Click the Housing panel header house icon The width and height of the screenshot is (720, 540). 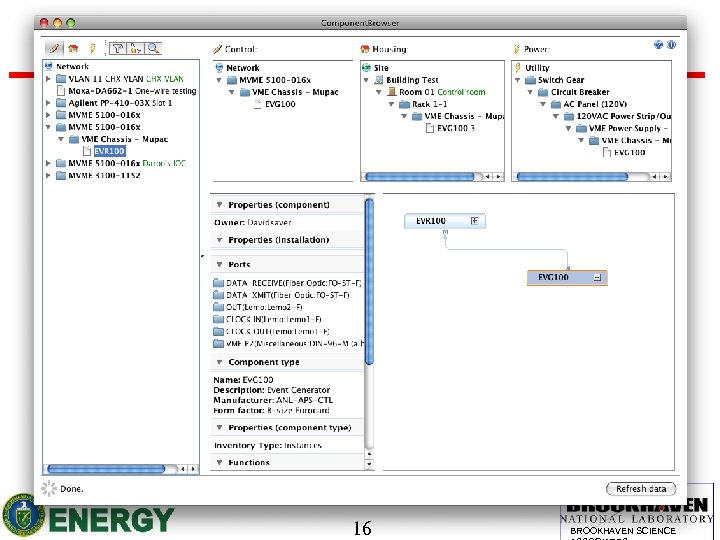pyautogui.click(x=365, y=49)
